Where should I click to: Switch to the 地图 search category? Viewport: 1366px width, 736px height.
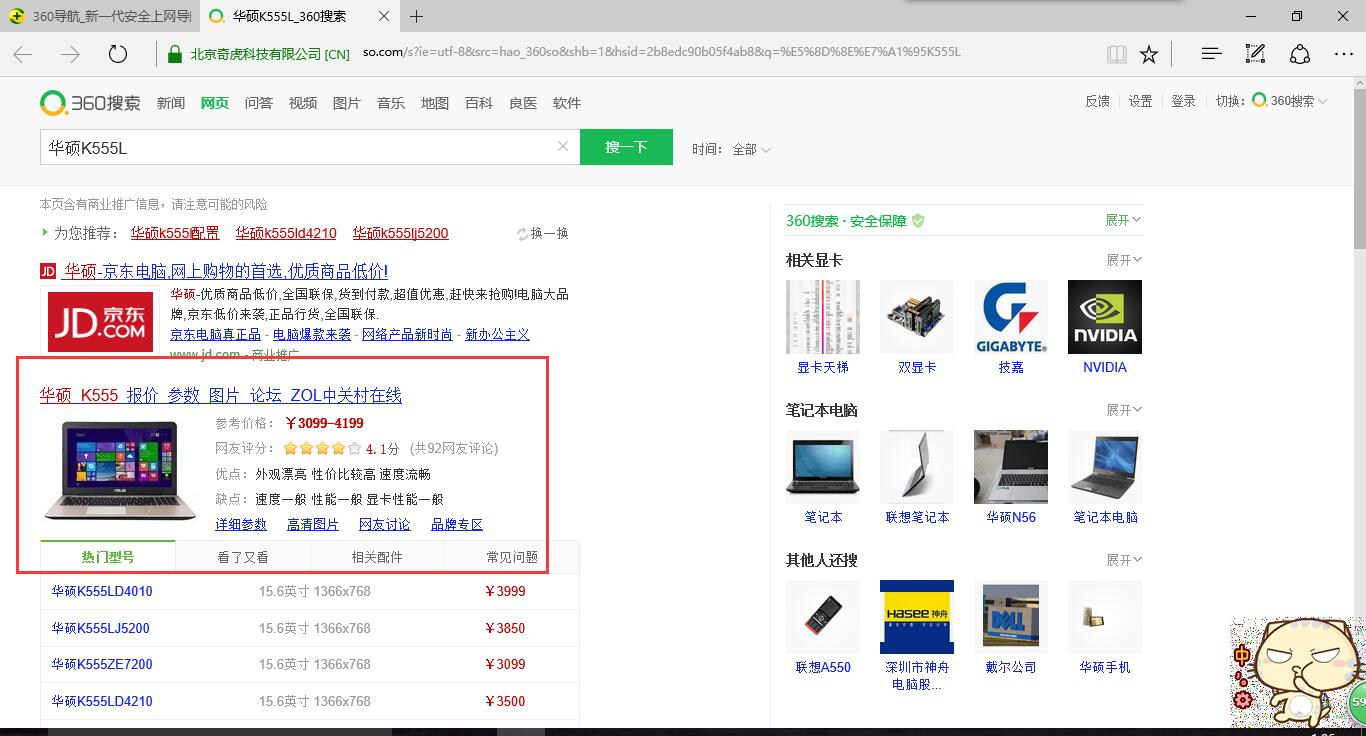point(435,103)
